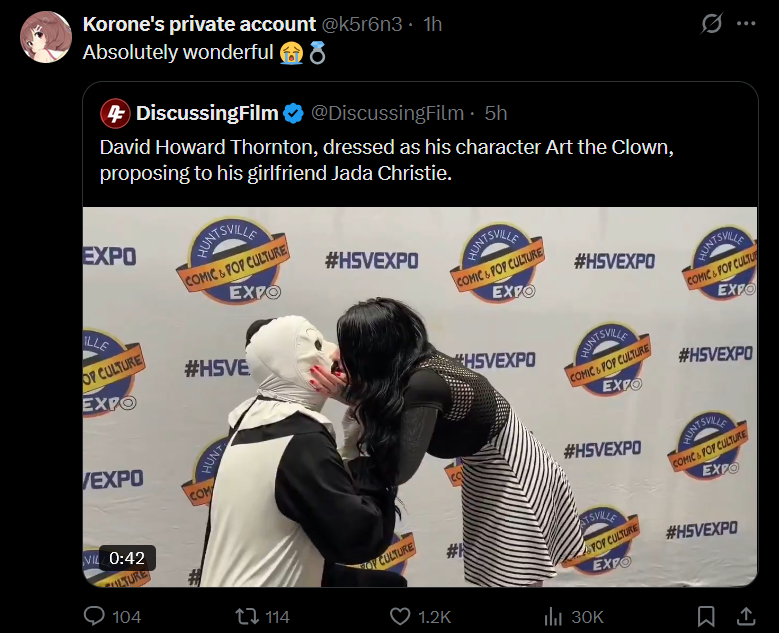Open the @k5r6n3 handle link
The height and width of the screenshot is (633, 779).
pyautogui.click(x=362, y=24)
